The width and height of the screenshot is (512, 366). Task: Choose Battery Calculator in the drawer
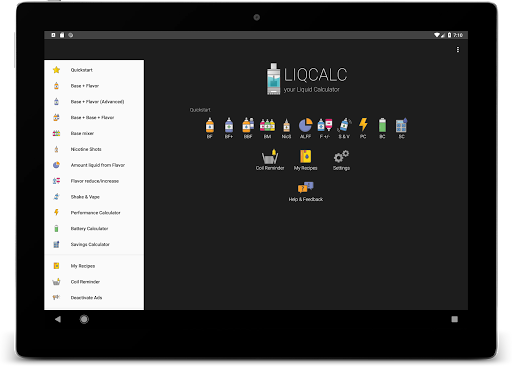point(94,229)
